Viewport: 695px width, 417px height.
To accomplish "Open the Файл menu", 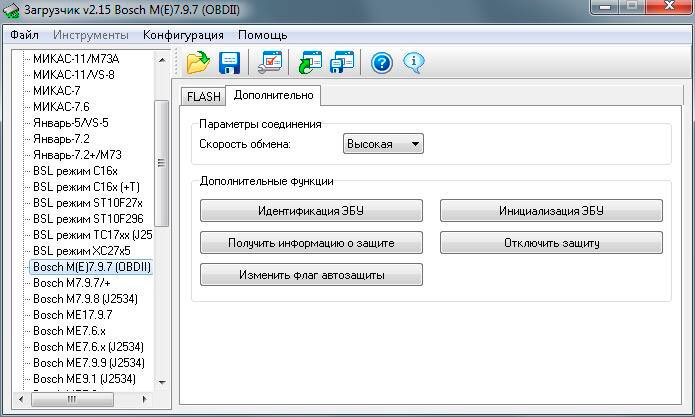I will (x=24, y=35).
